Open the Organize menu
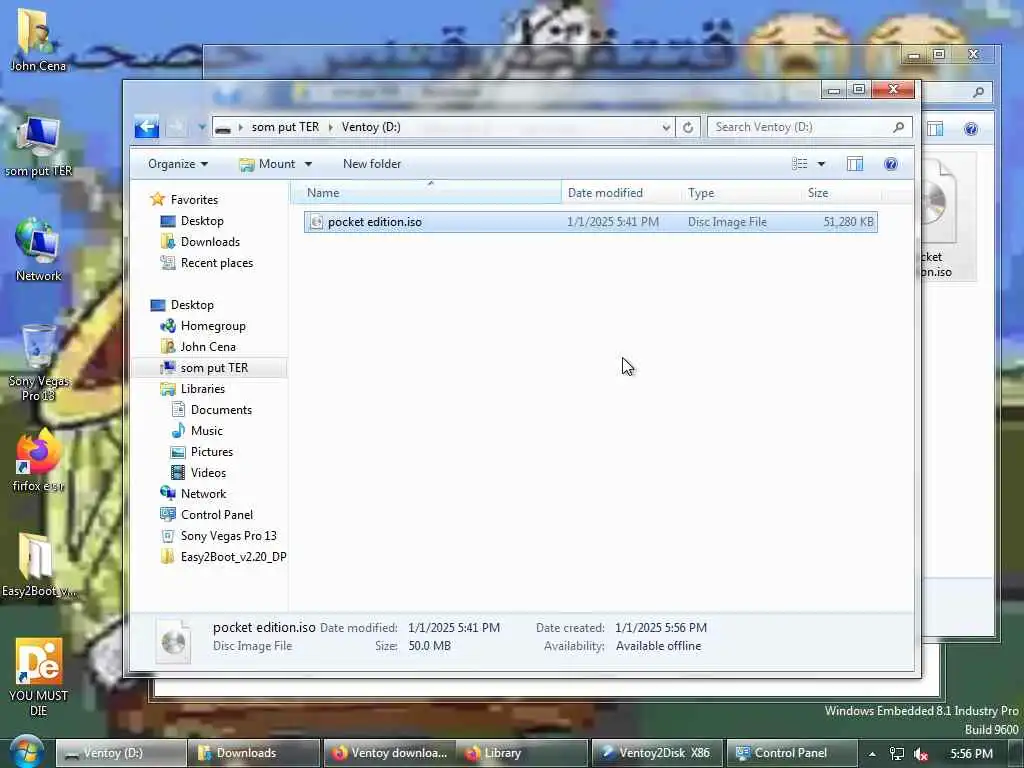This screenshot has height=768, width=1024. click(x=178, y=164)
